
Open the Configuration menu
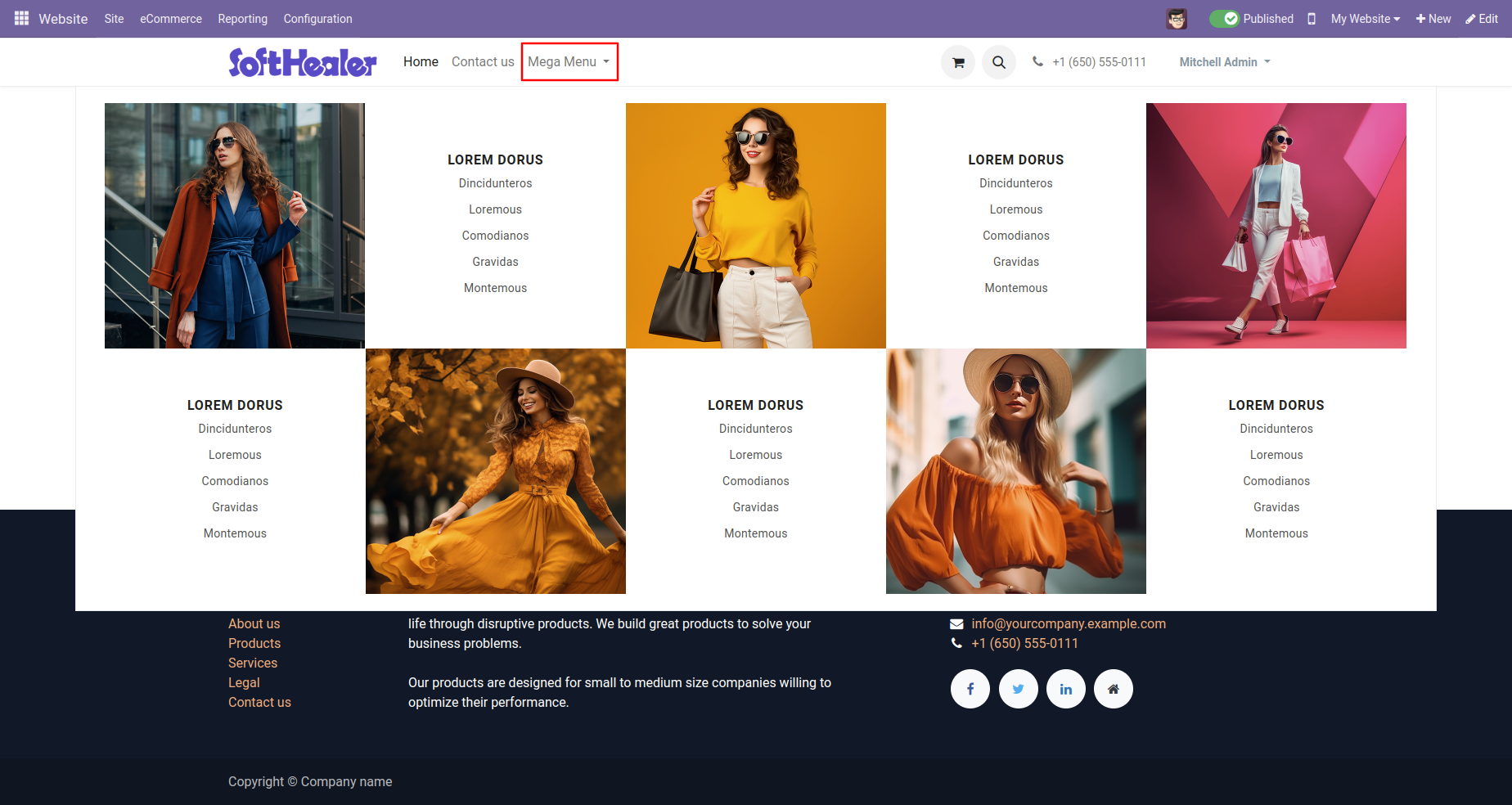[x=317, y=19]
